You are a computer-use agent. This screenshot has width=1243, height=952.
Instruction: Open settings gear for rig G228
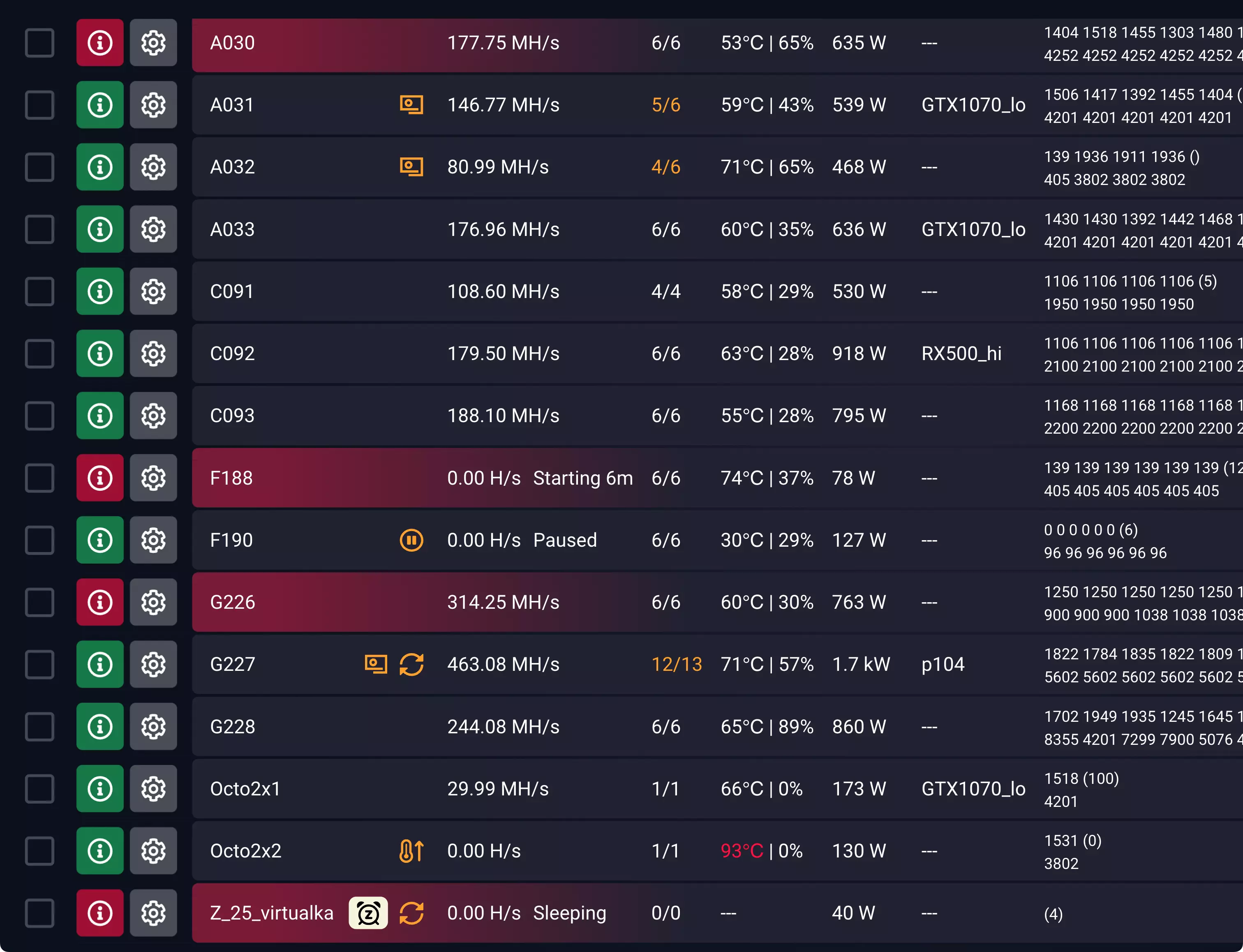(153, 726)
